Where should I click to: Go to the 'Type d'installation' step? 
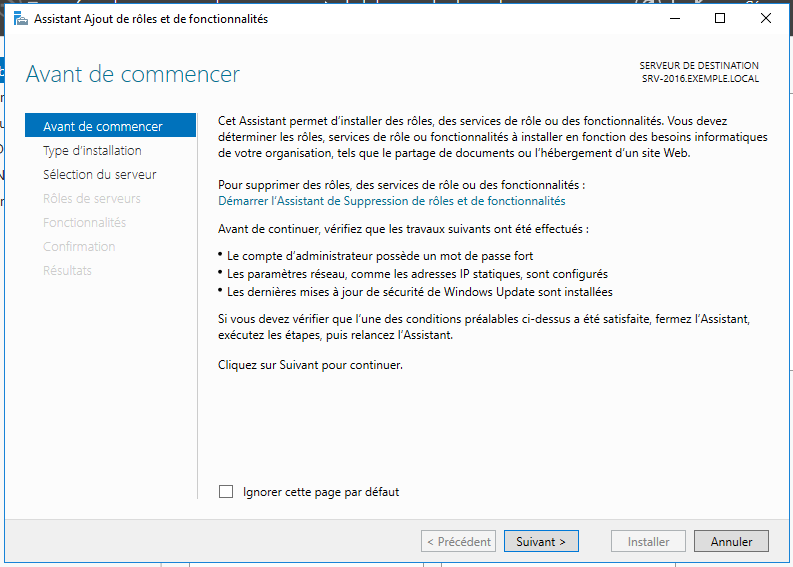[x=92, y=150]
